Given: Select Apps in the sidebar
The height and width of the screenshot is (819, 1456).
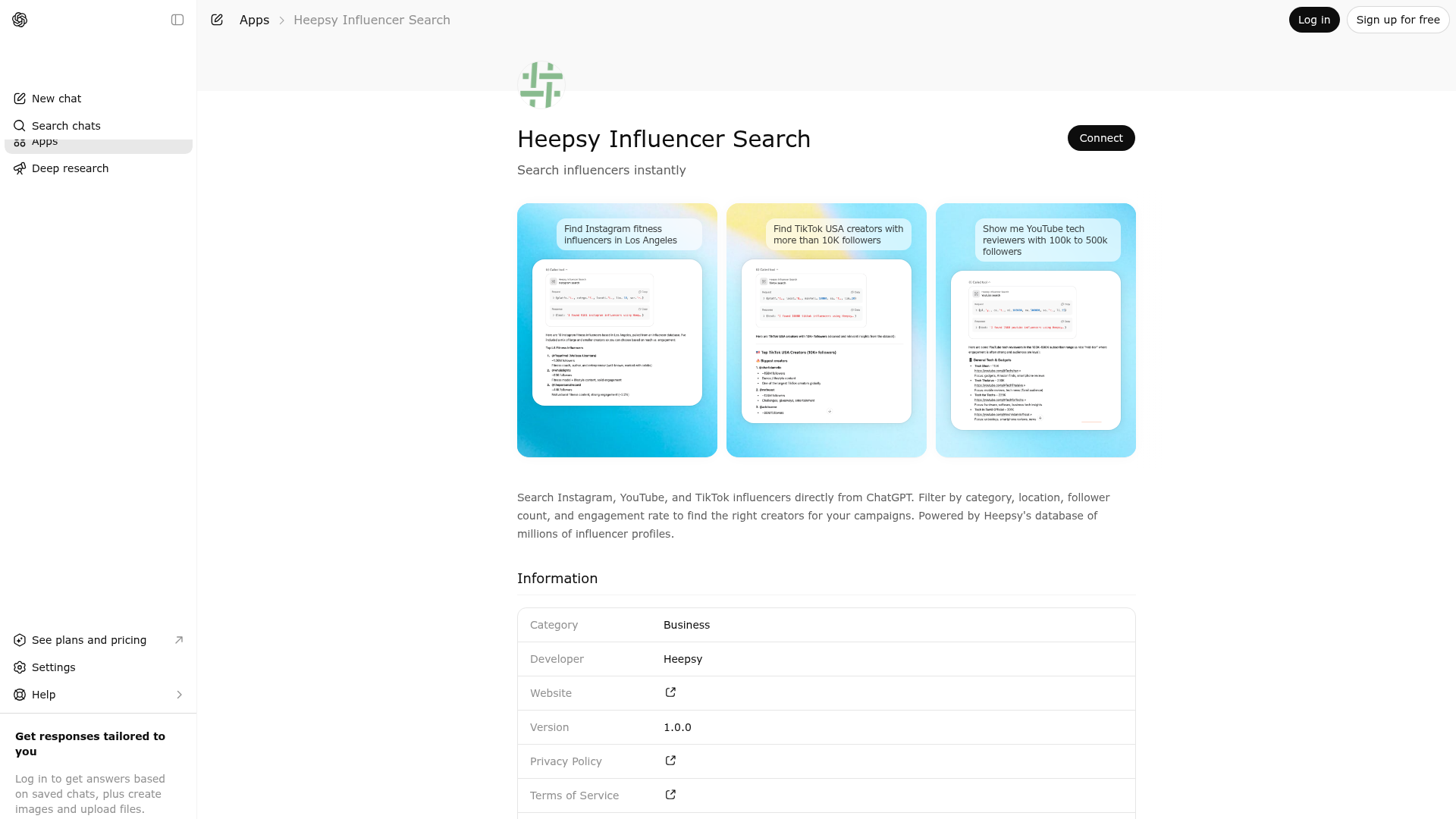Looking at the screenshot, I should (99, 144).
